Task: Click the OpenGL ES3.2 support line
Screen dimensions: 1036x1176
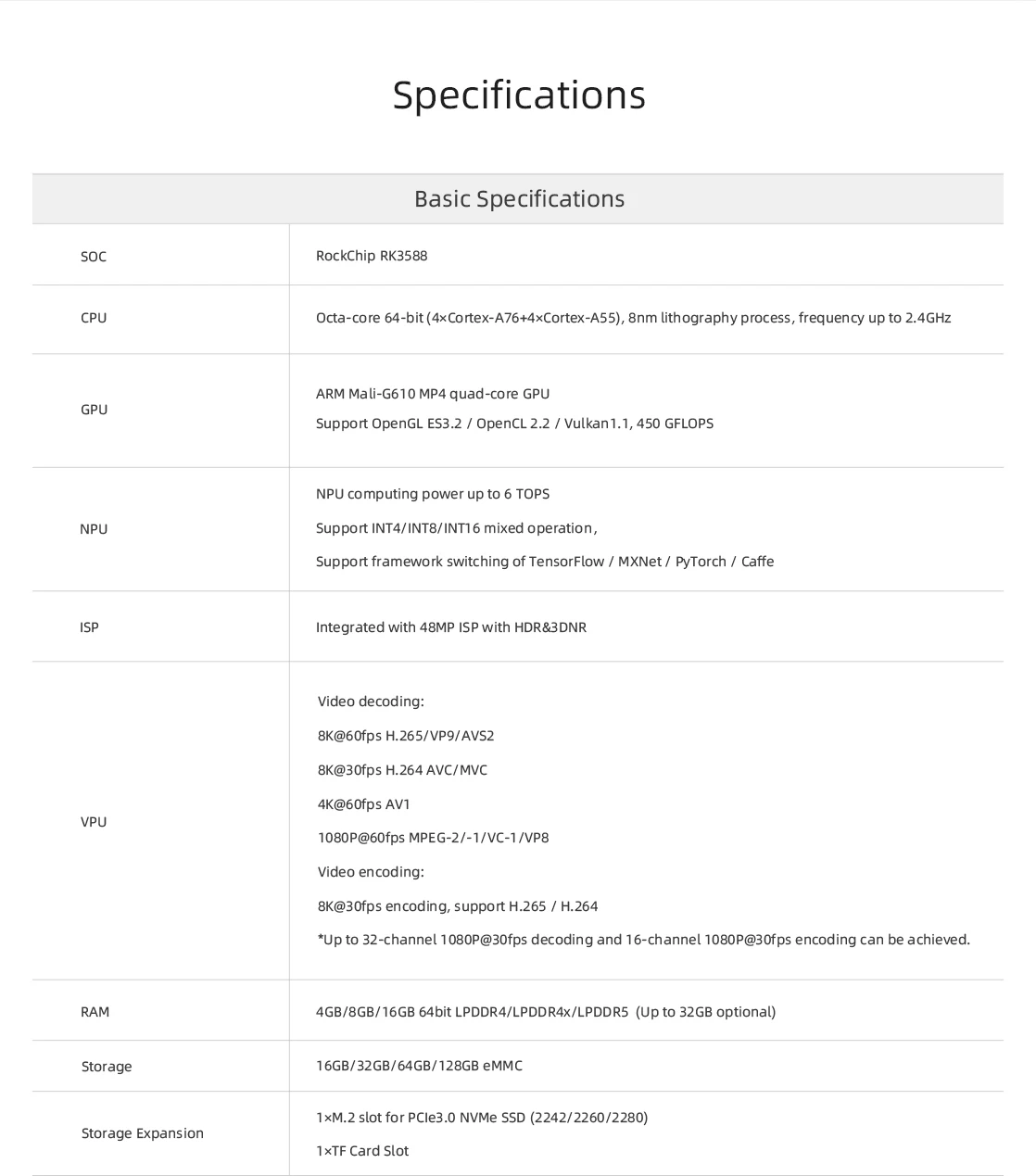Action: coord(514,424)
